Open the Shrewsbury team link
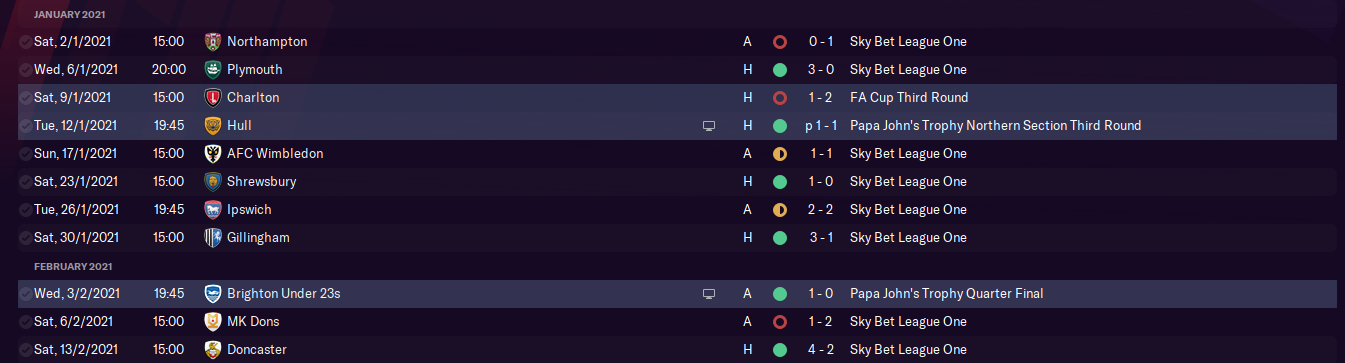 pyautogui.click(x=261, y=182)
